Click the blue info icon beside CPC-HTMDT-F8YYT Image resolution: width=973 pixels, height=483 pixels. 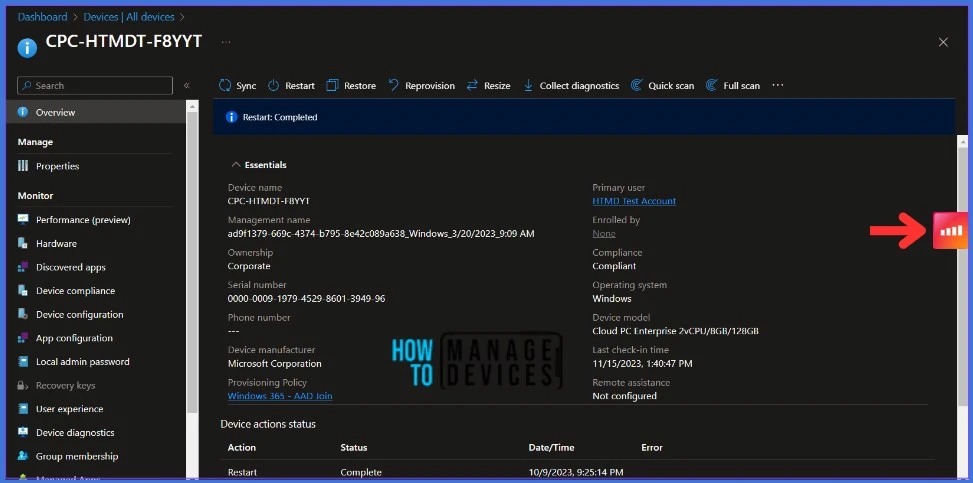point(27,47)
